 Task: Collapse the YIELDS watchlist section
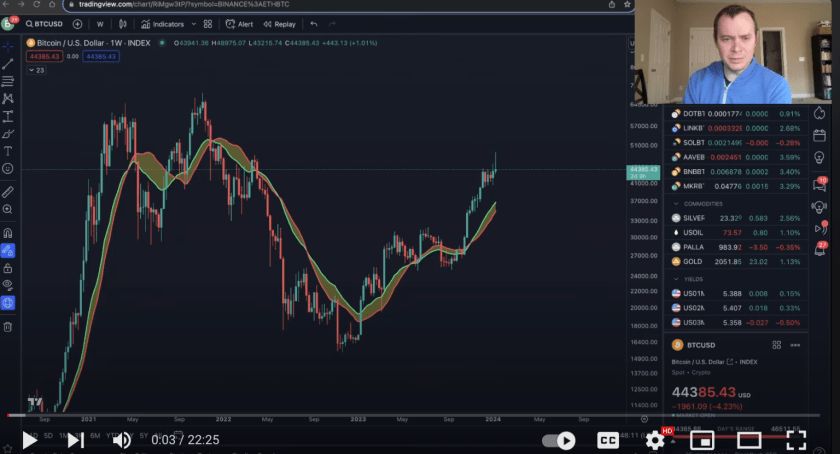point(676,279)
